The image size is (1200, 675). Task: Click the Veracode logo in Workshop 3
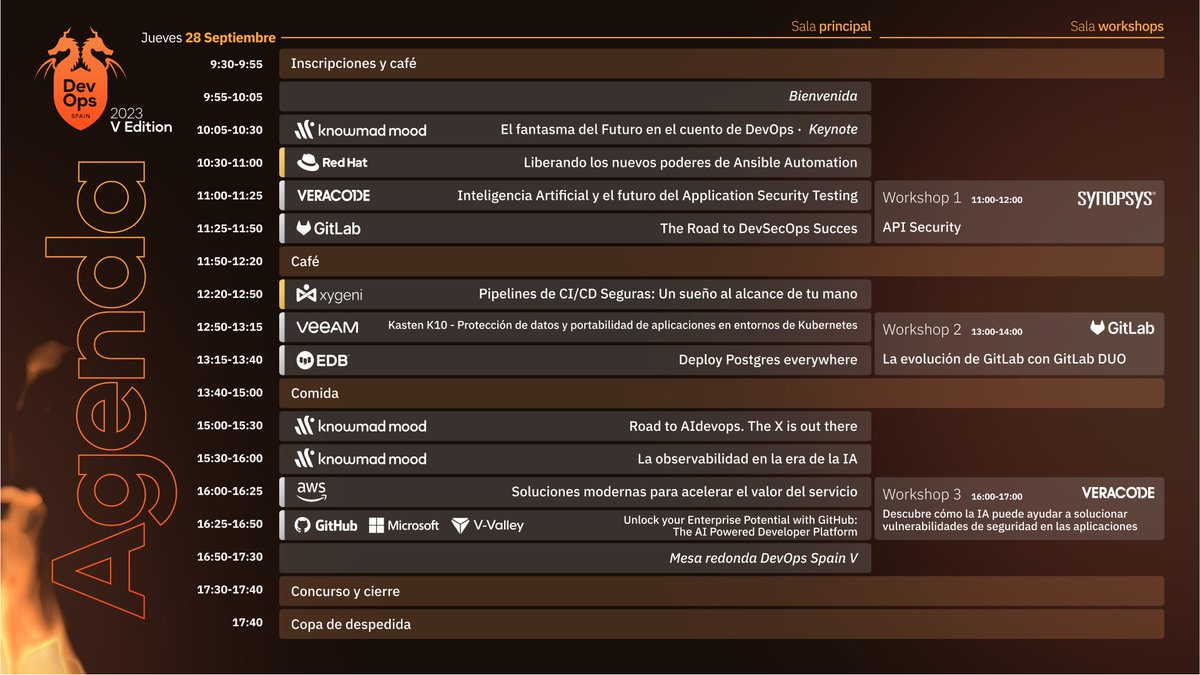(x=1118, y=493)
